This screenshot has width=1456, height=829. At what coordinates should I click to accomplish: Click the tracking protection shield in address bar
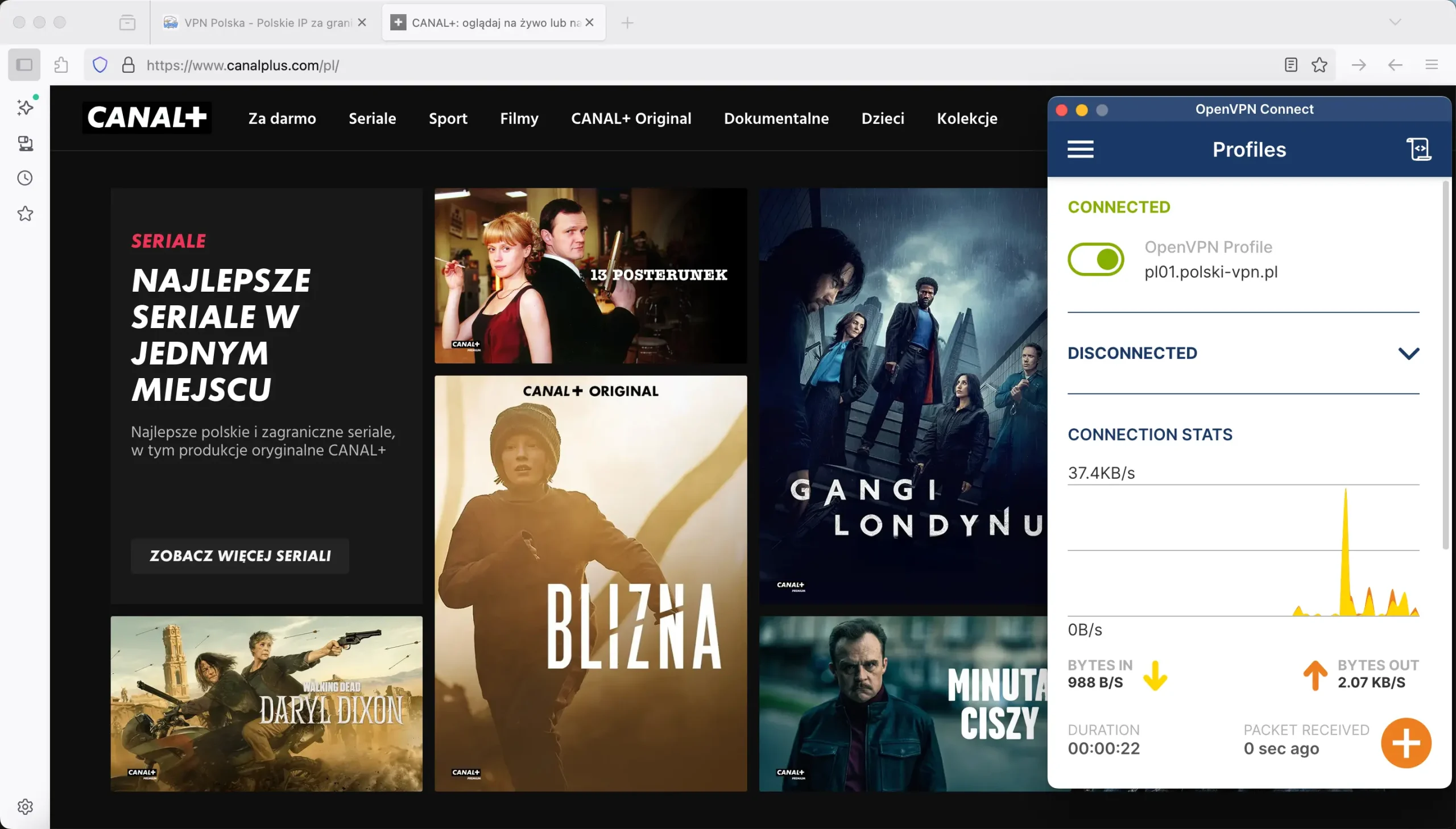tap(100, 64)
